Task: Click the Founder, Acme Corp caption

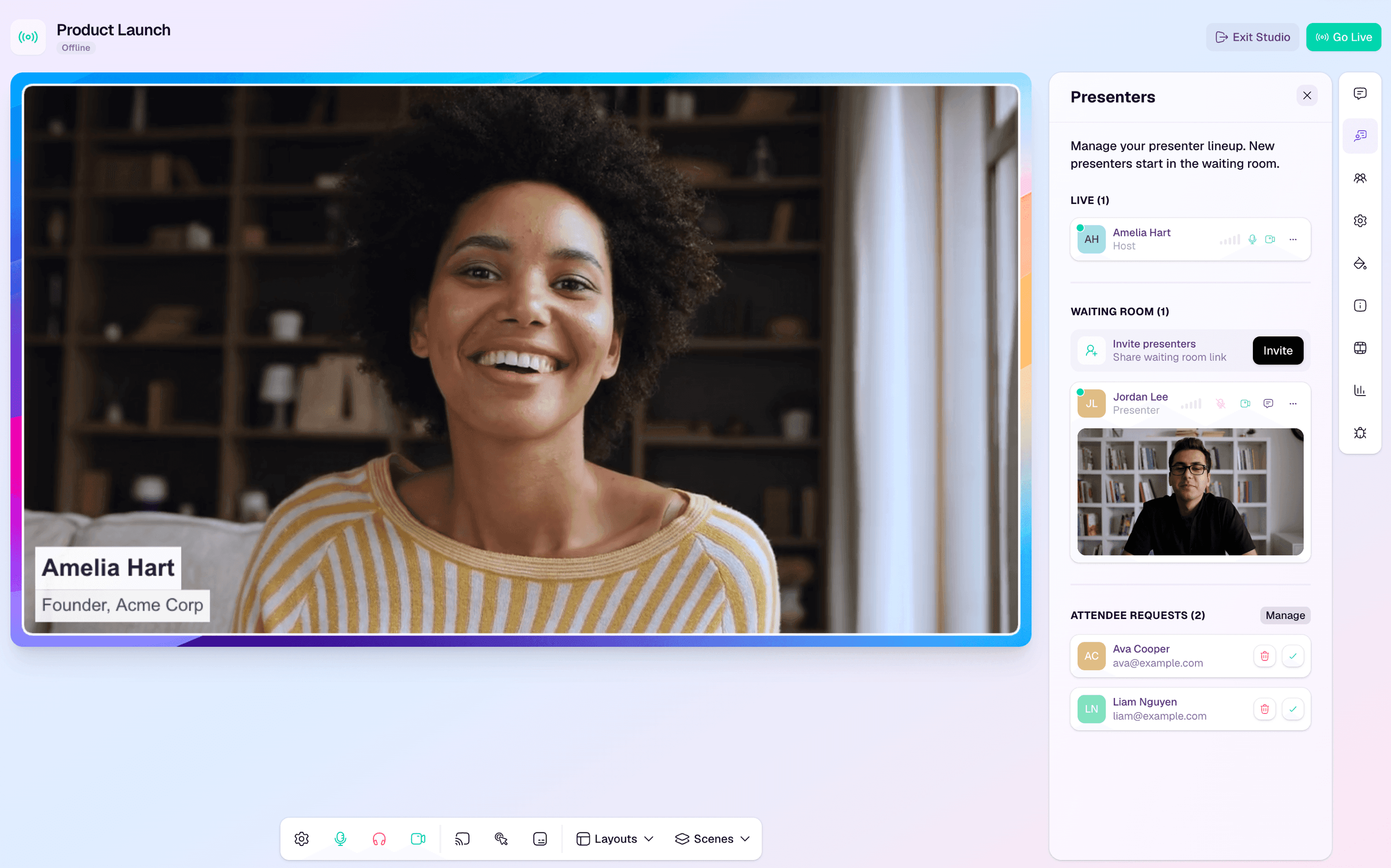Action: (x=122, y=605)
